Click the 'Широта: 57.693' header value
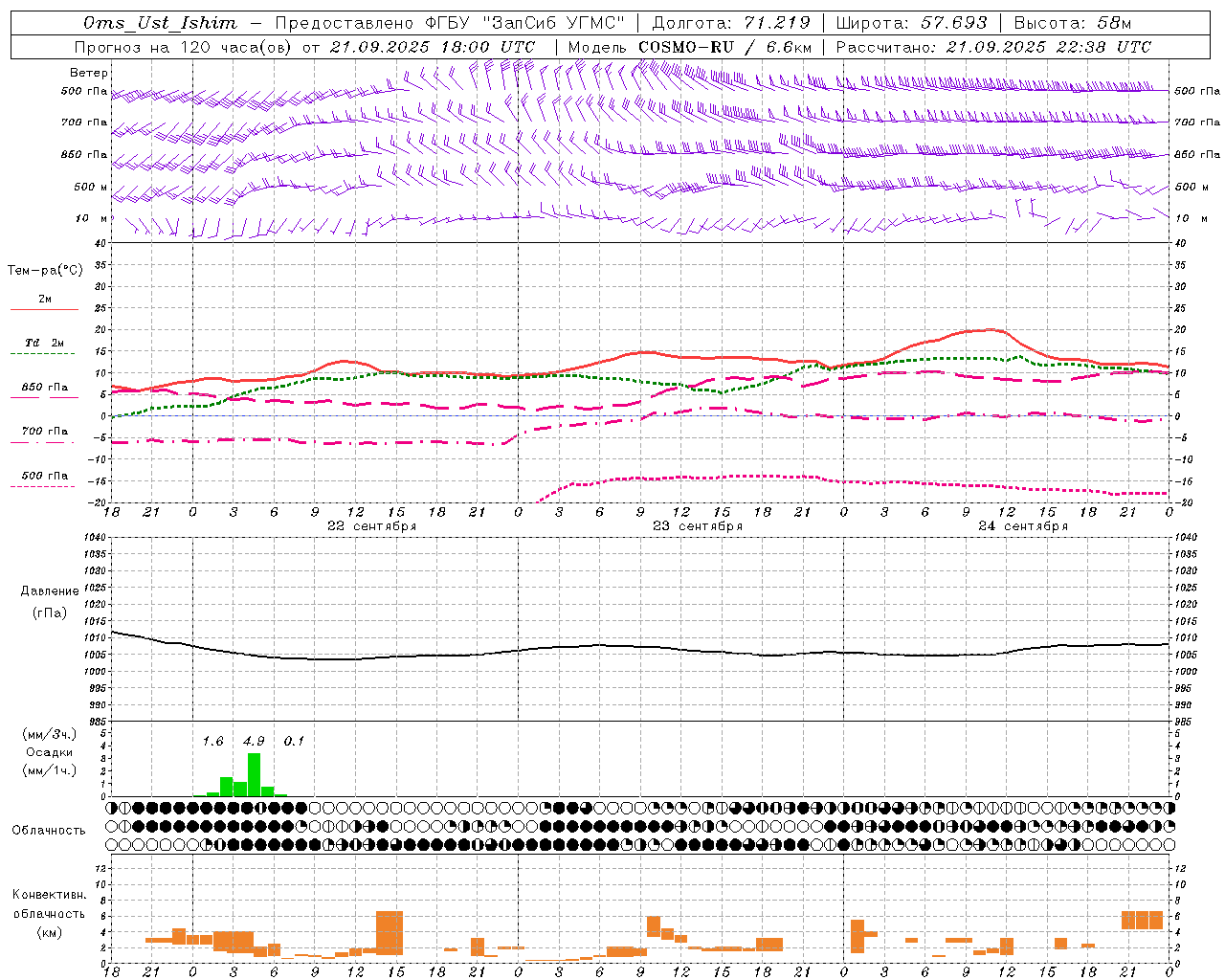This screenshot has height=980, width=1225. pos(911,23)
